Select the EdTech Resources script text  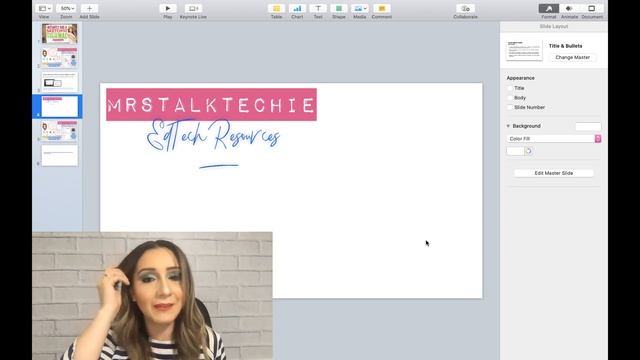[213, 135]
